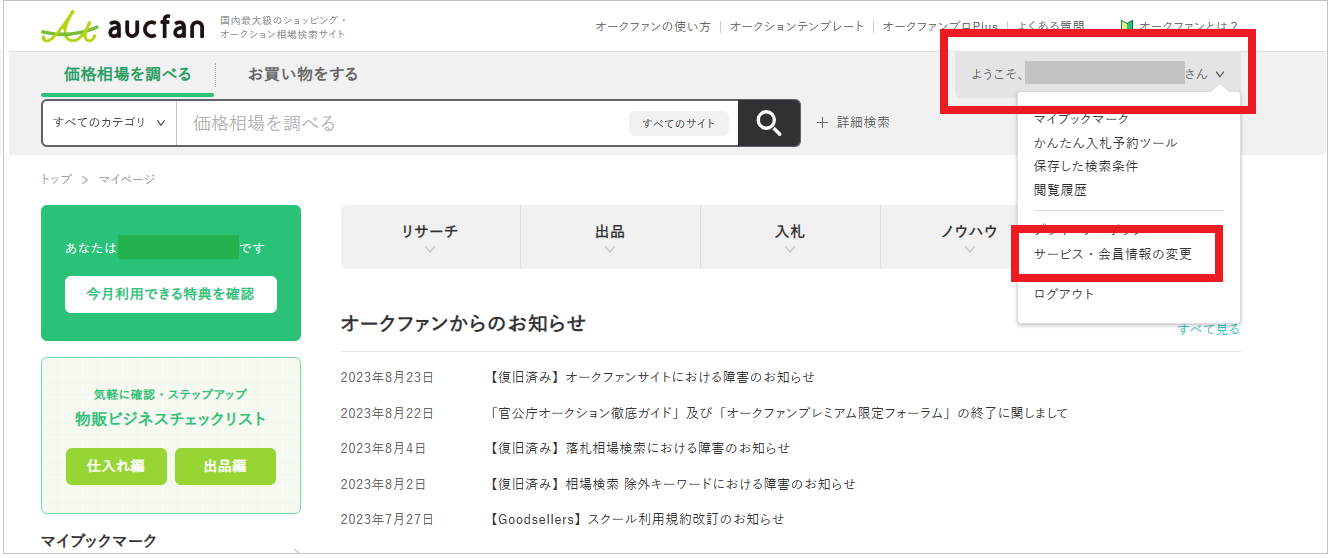This screenshot has width=1331, height=558.
Task: Open オークファンの使い方 link
Action: (653, 27)
